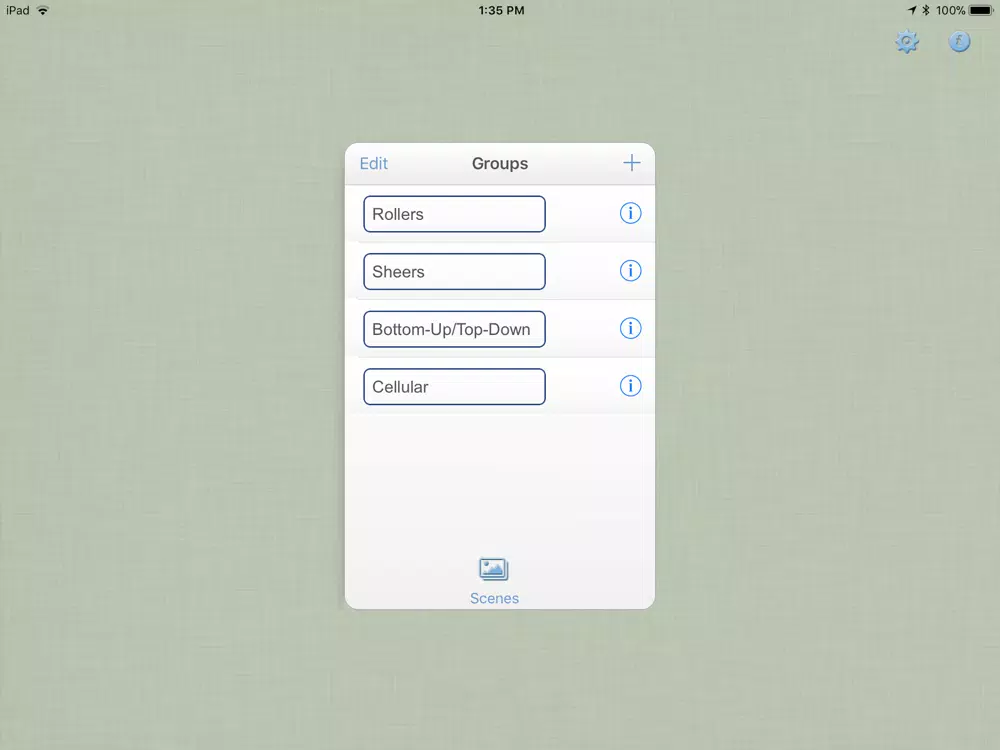Screen dimensions: 1000x750
Task: Tap the 100% battery percentage text
Action: pos(950,11)
